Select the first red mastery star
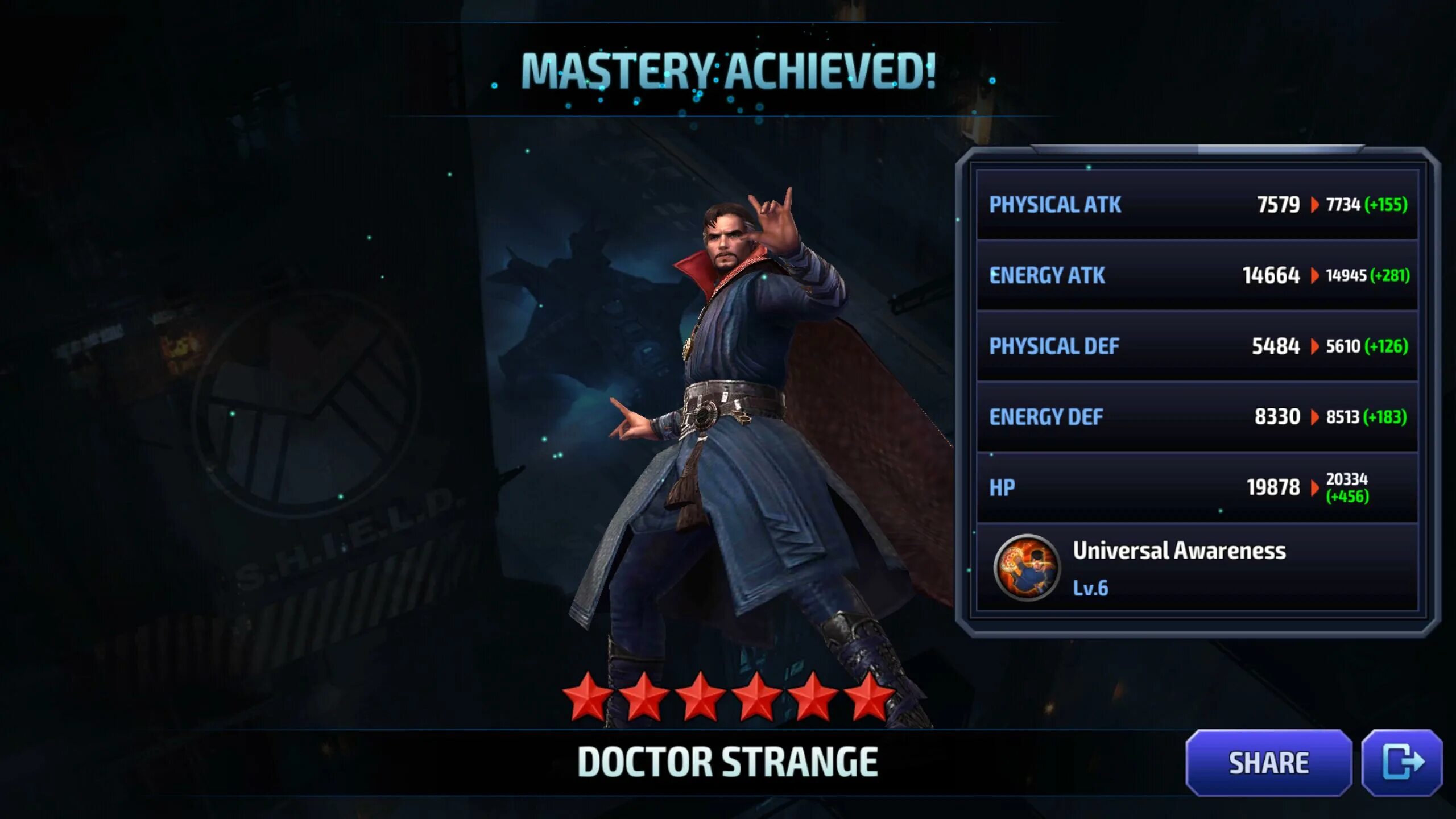Screen dimensions: 1456x819 coord(588,696)
